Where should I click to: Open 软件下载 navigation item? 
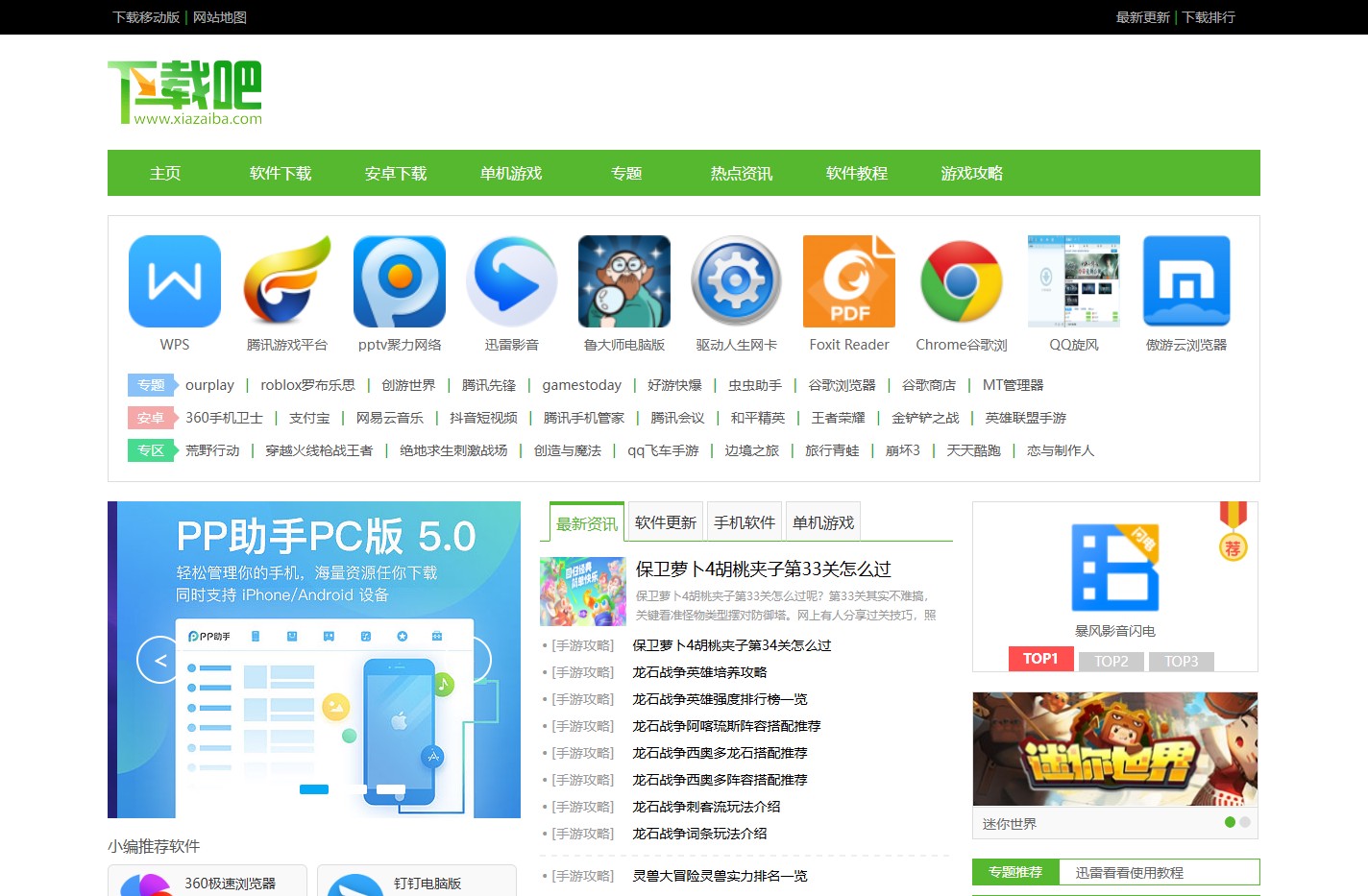[281, 173]
